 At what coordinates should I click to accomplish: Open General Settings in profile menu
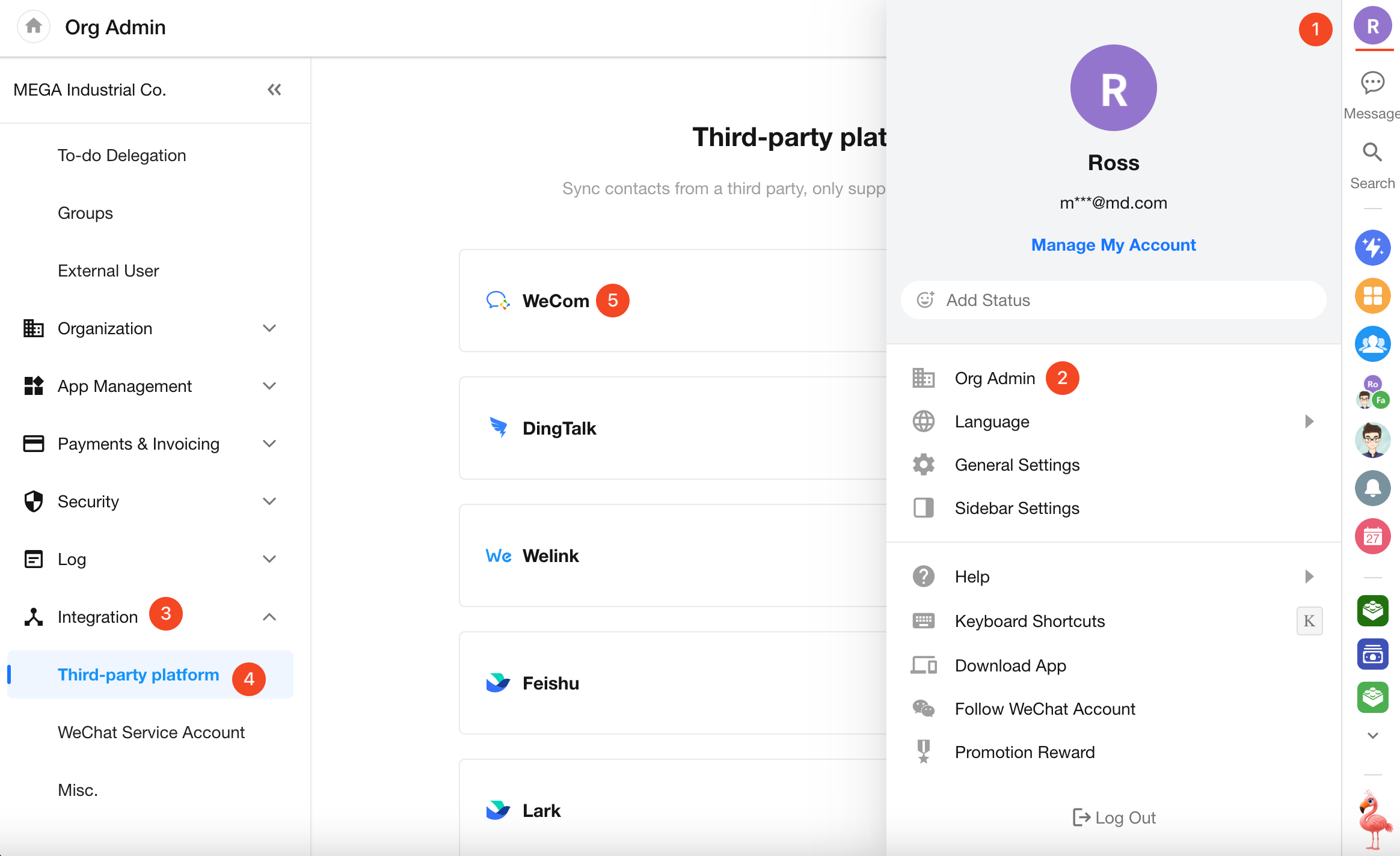coord(1017,465)
